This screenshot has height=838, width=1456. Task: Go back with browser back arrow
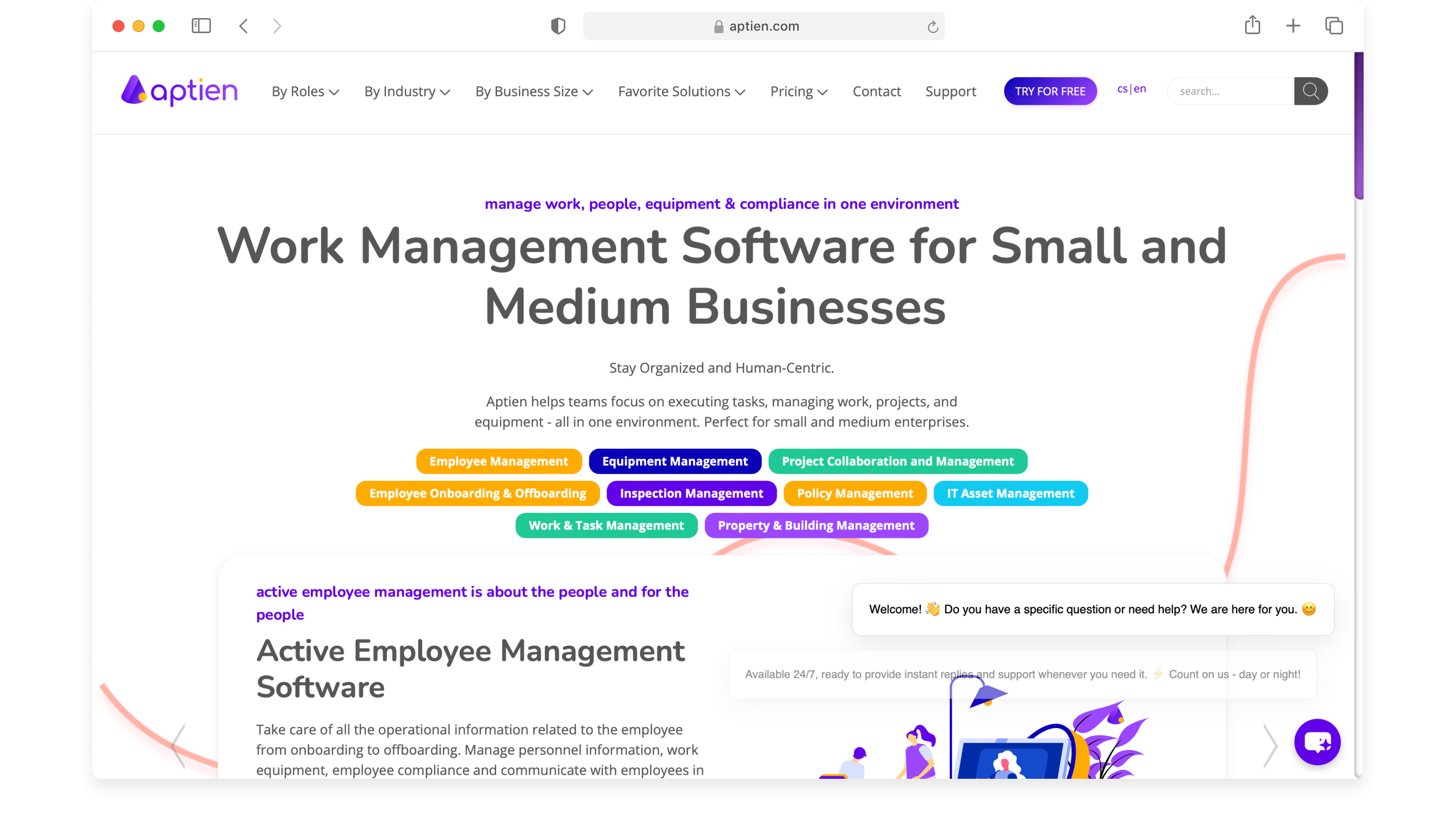coord(244,26)
